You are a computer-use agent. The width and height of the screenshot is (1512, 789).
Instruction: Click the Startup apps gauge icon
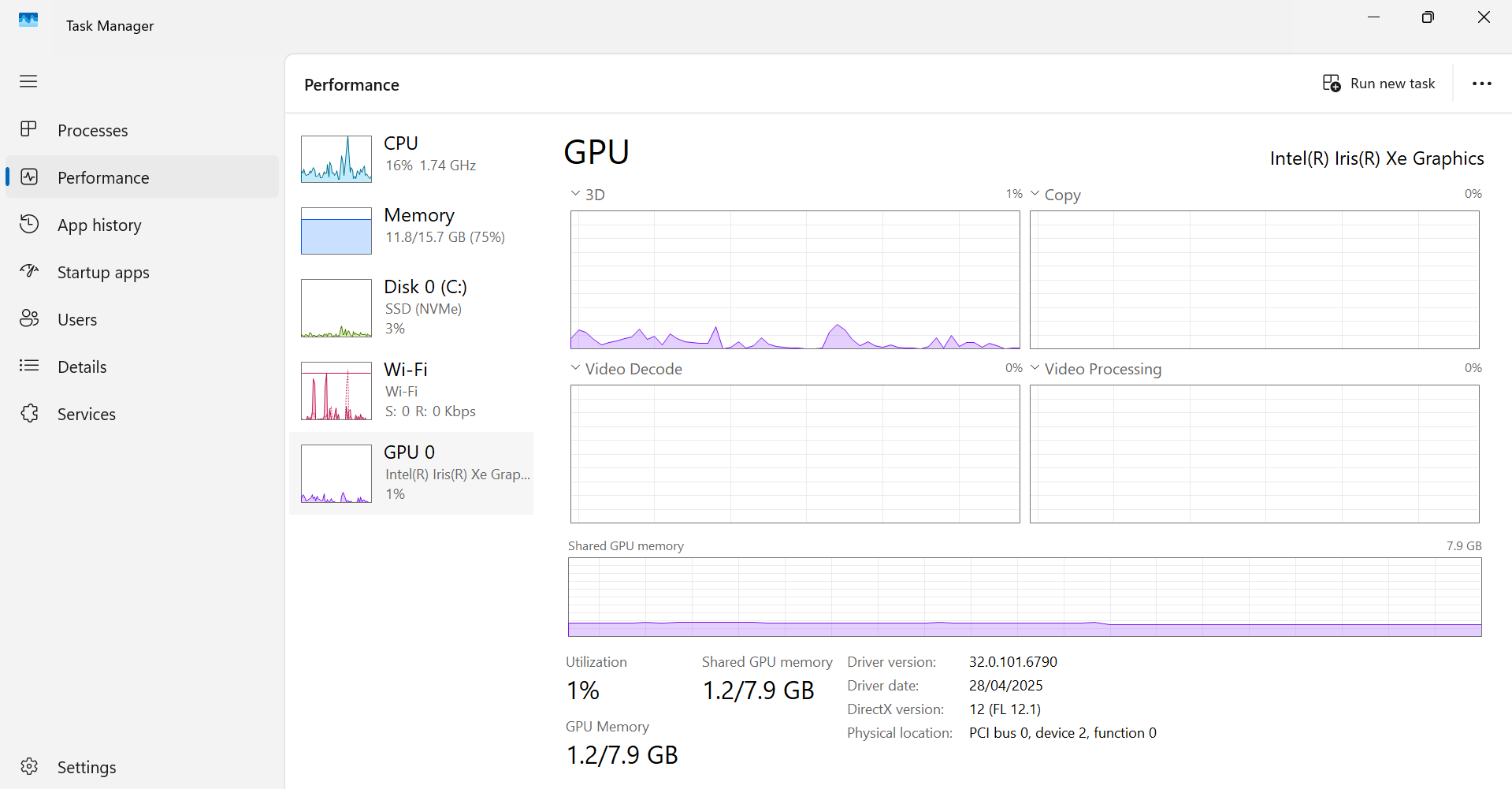coord(29,272)
